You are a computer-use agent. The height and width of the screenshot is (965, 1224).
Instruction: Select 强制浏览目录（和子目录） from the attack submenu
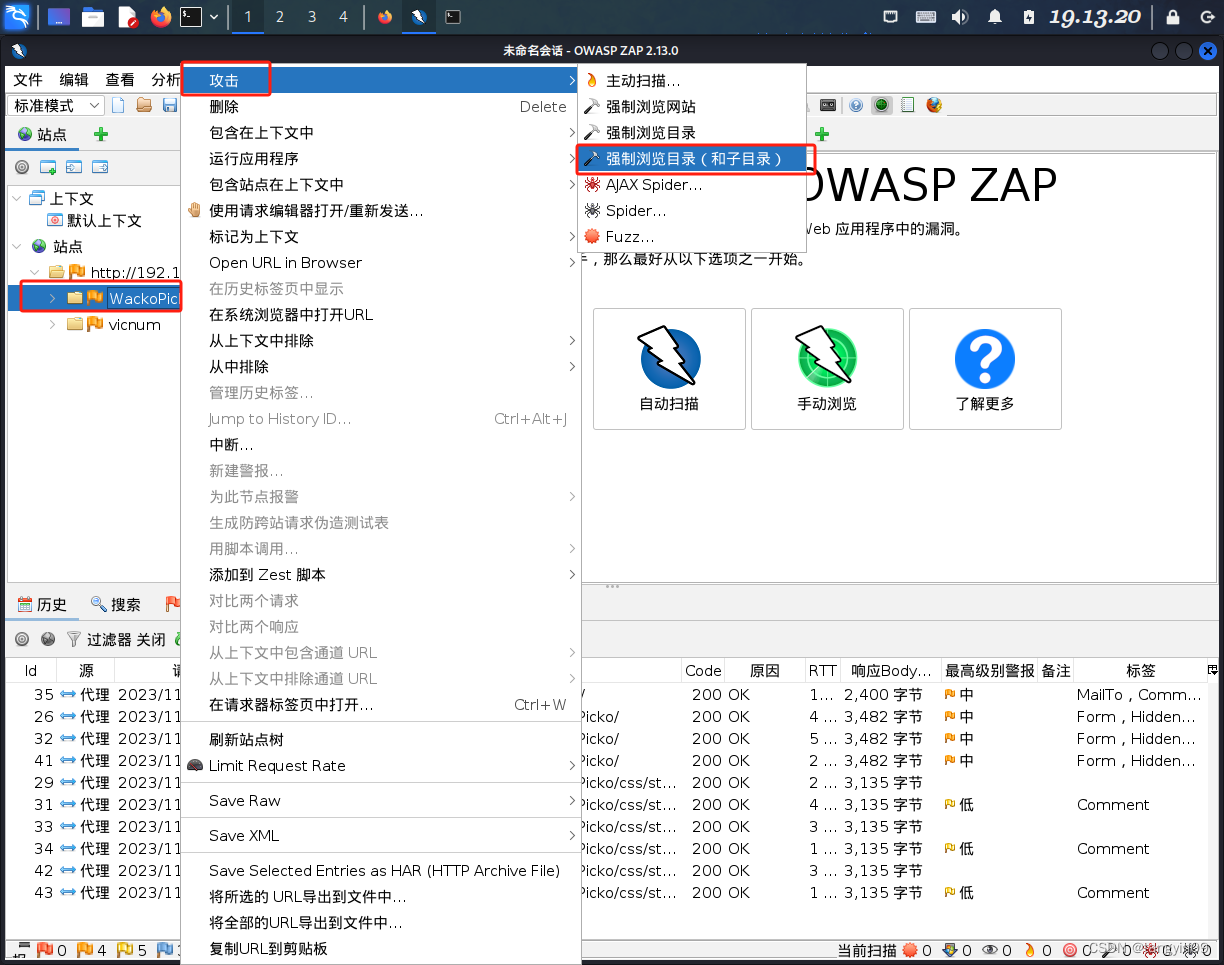tap(696, 158)
